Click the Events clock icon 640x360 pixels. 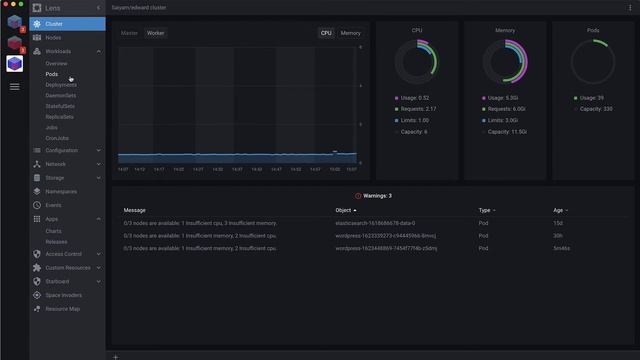tap(37, 205)
